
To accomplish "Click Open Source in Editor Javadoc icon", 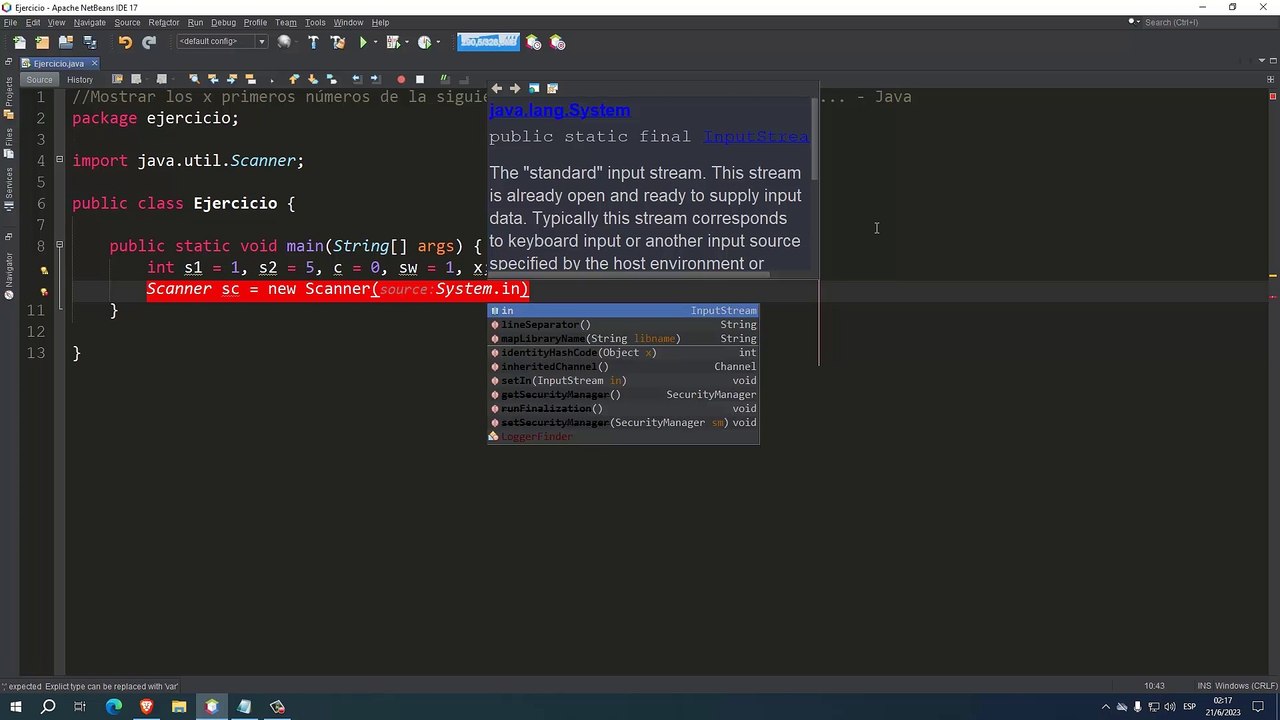I will pyautogui.click(x=552, y=88).
